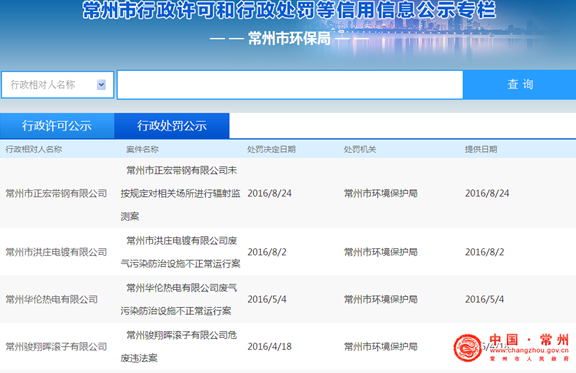Click the dropdown arrow icon beside 行政相对人名称
This screenshot has height=373, width=576.
(x=101, y=85)
